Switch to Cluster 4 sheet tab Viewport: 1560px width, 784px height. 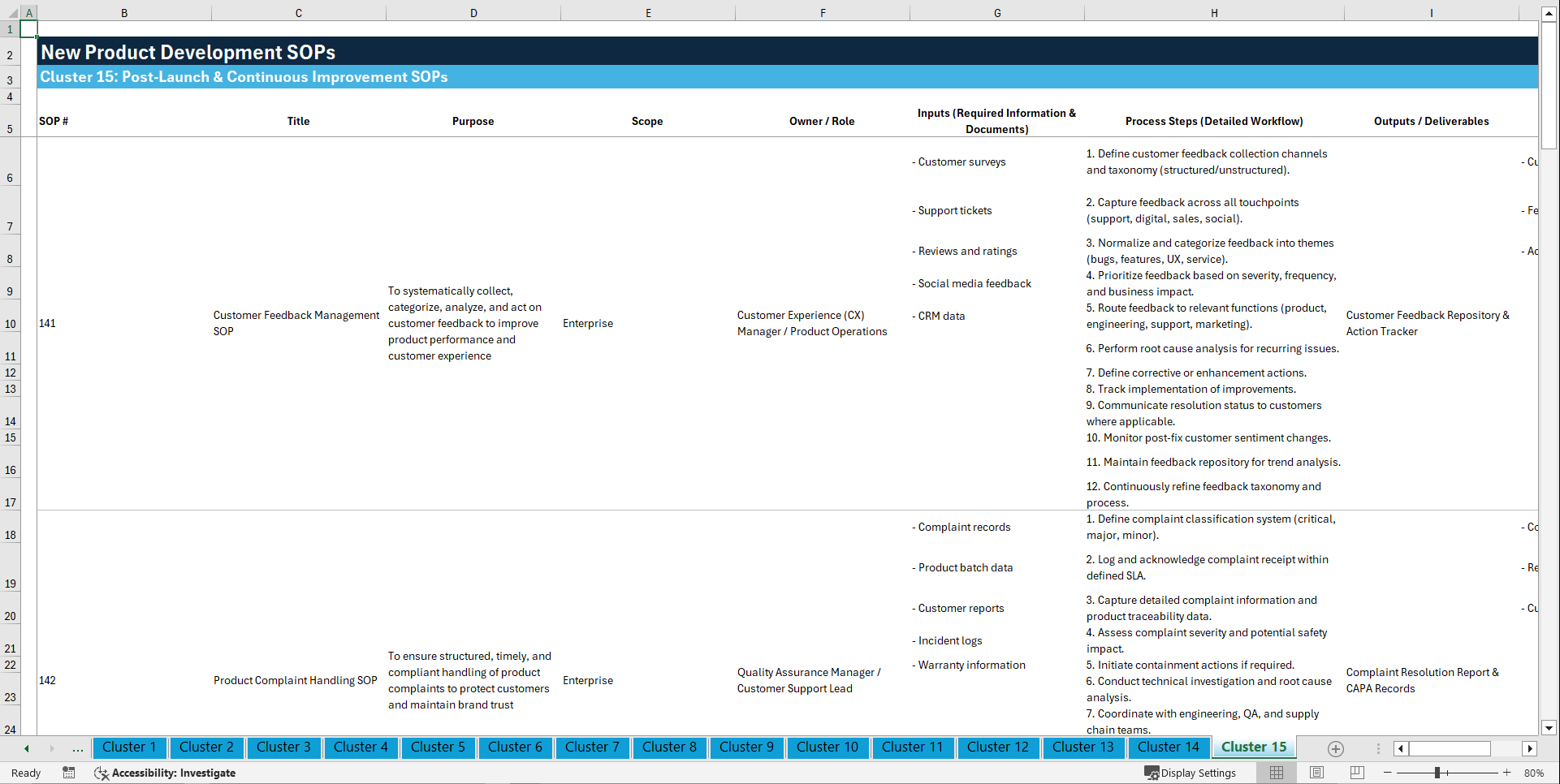pyautogui.click(x=361, y=747)
